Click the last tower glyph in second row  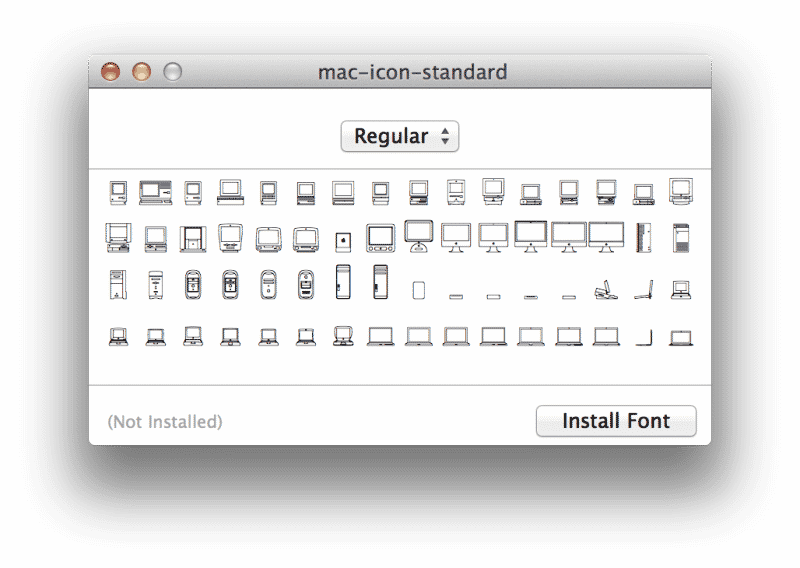point(681,237)
